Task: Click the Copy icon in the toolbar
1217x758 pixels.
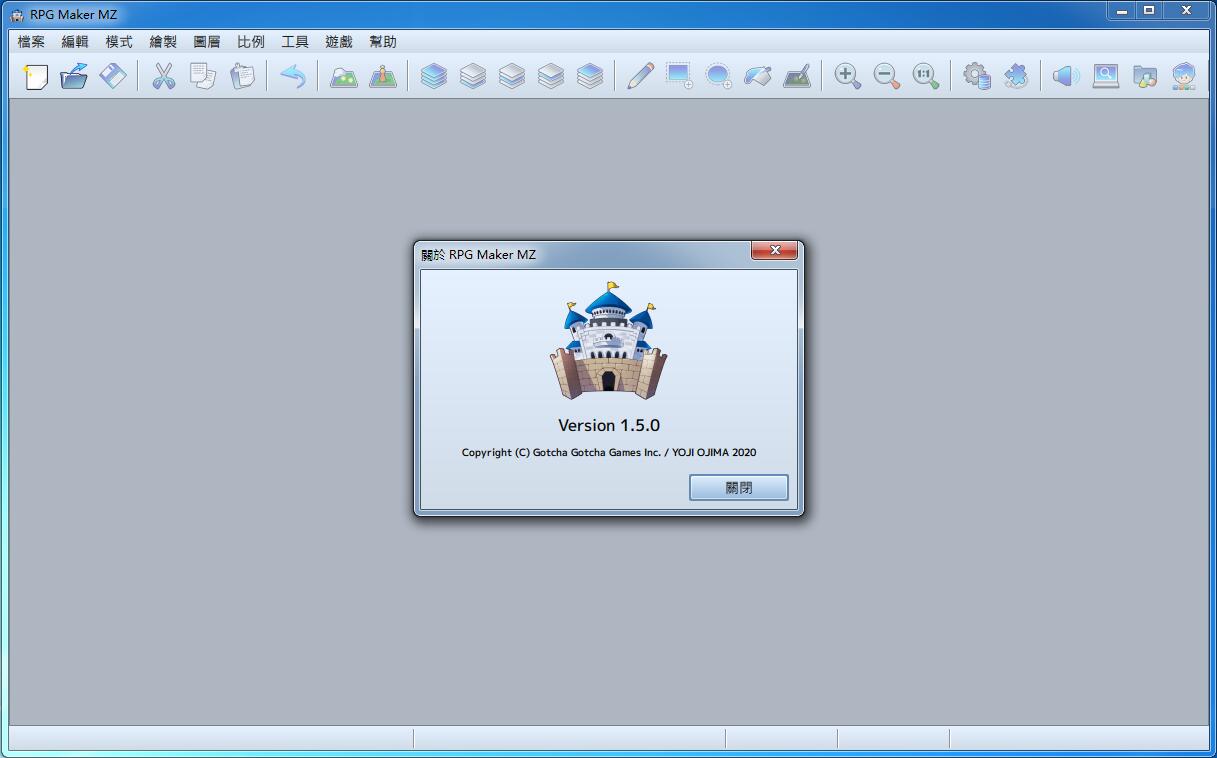Action: click(x=203, y=76)
